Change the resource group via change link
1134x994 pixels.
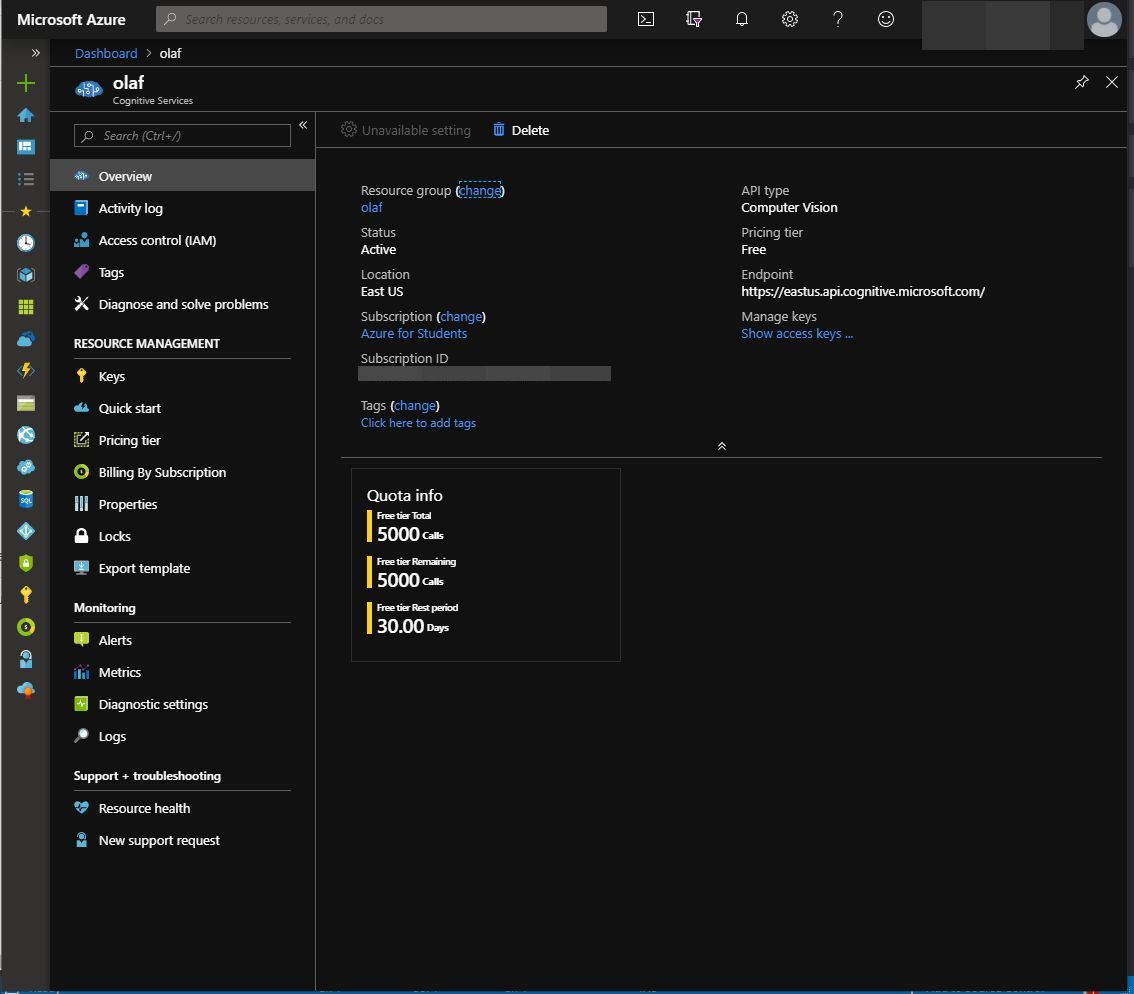coord(479,190)
